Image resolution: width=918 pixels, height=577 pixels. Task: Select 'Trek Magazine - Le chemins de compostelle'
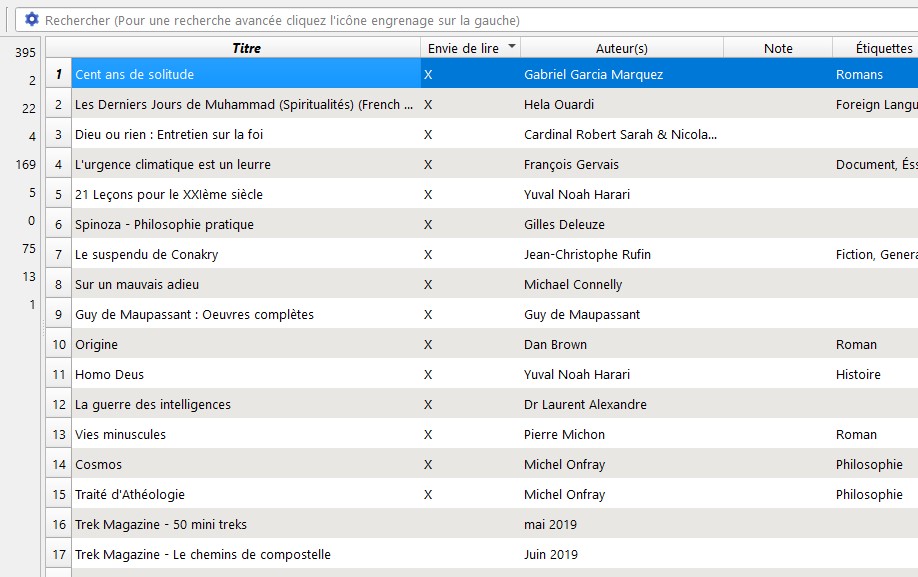point(203,554)
